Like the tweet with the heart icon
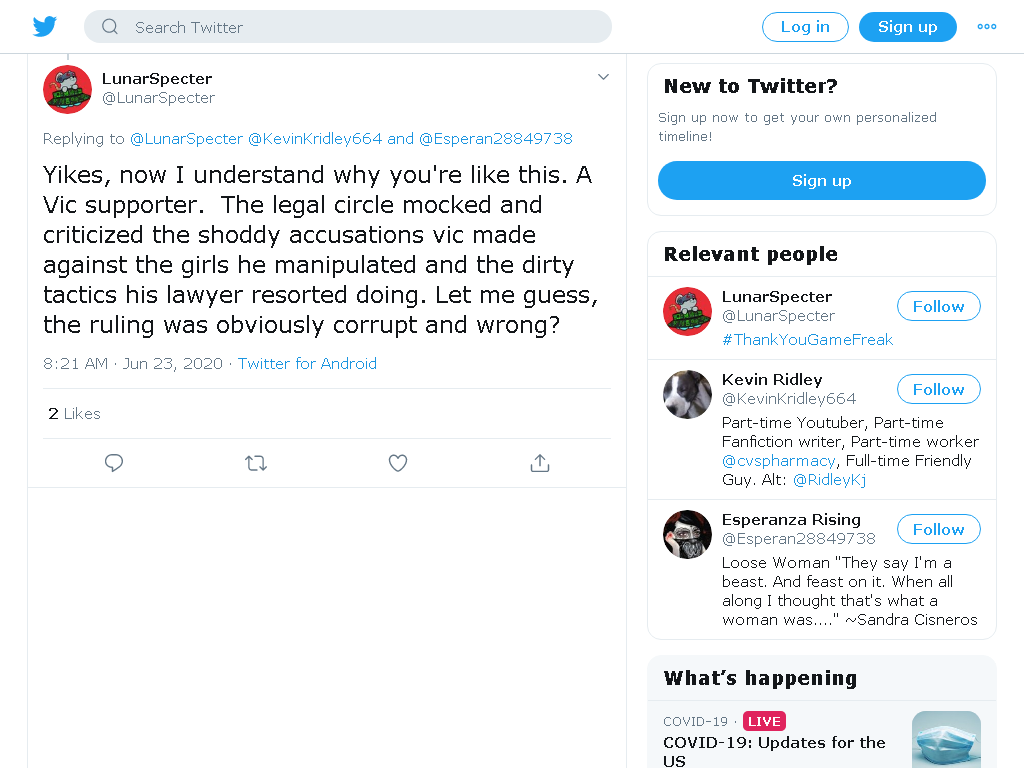This screenshot has width=1024, height=768. (398, 463)
